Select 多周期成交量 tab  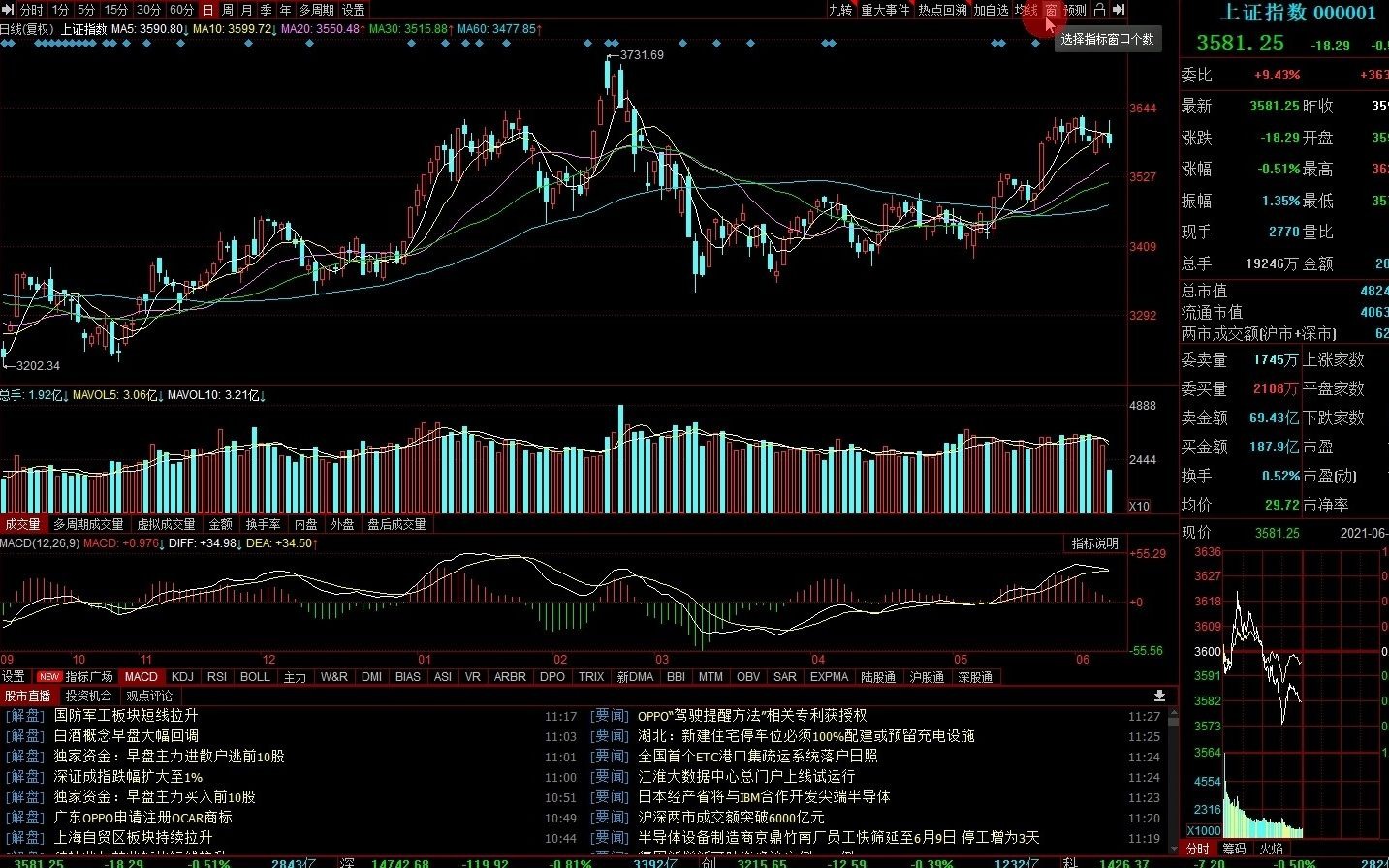click(x=88, y=524)
